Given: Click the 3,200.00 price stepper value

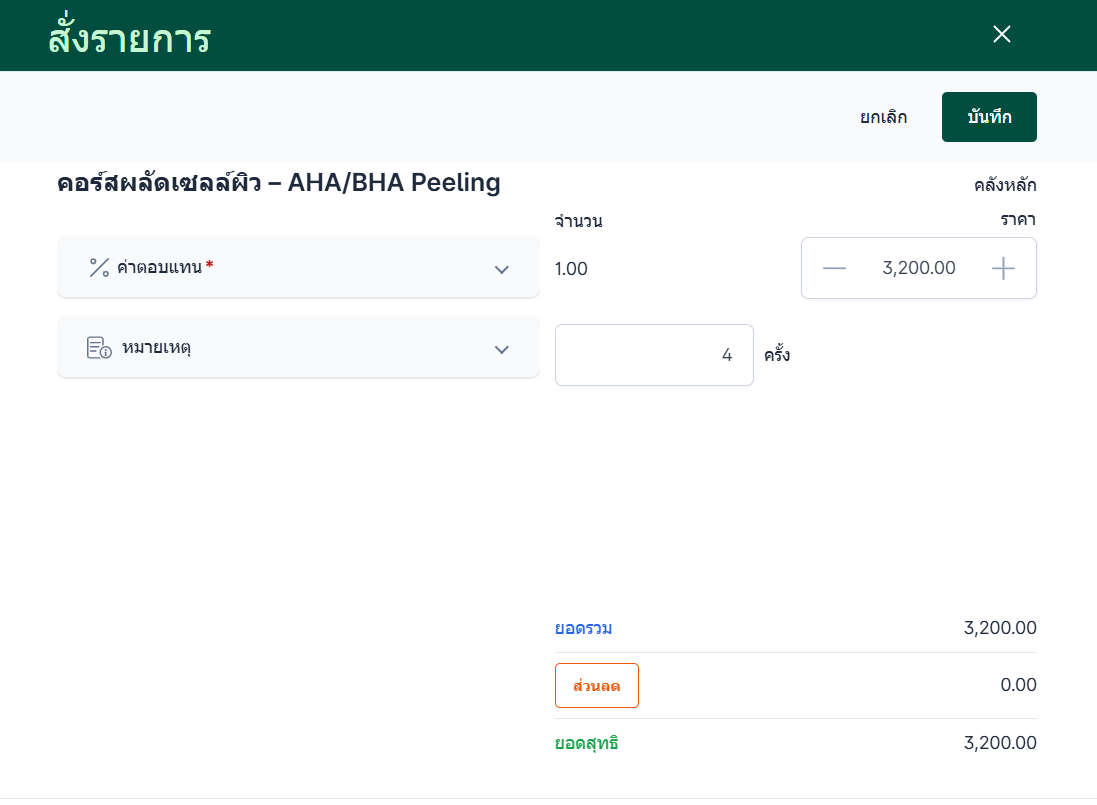Looking at the screenshot, I should tap(918, 268).
